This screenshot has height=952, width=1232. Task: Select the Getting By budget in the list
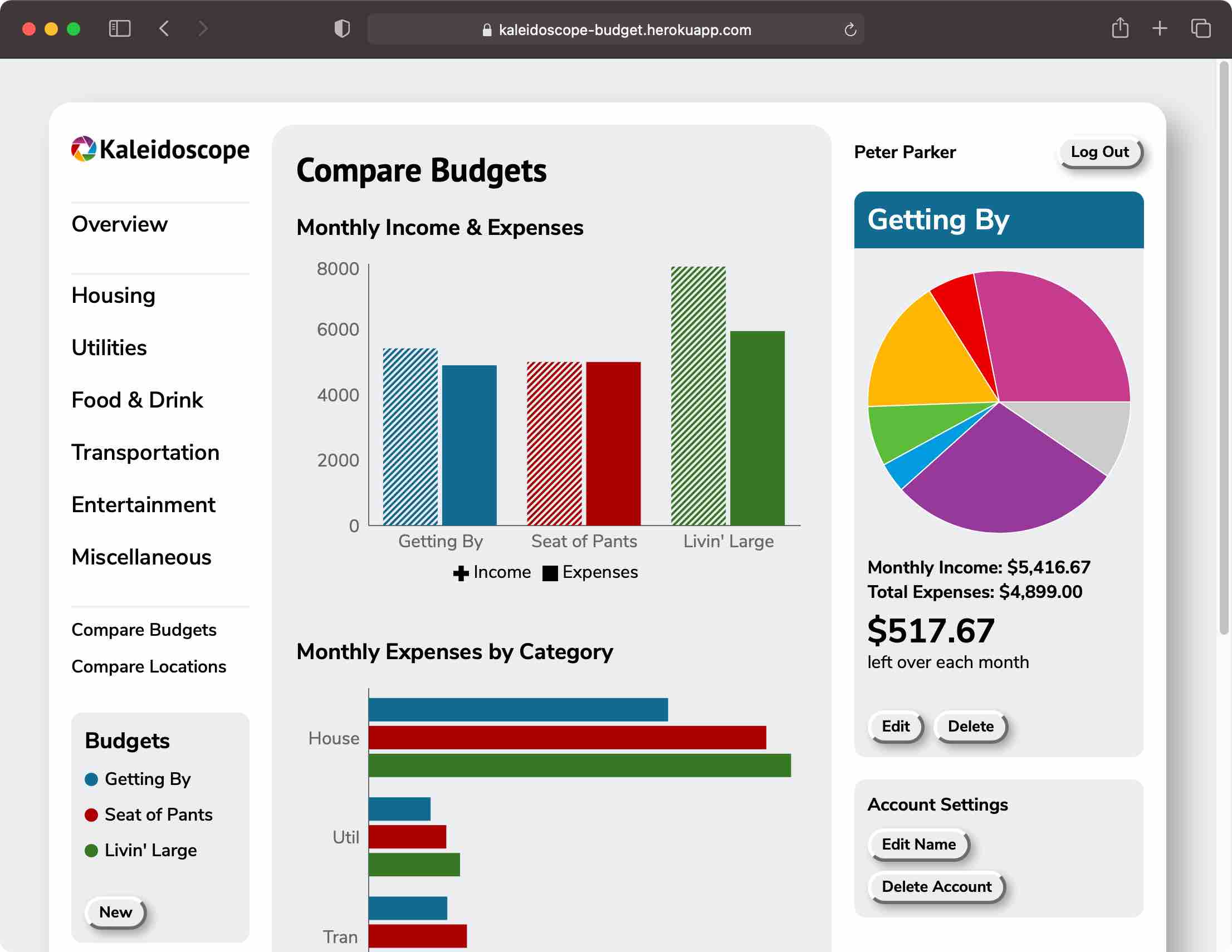[147, 779]
